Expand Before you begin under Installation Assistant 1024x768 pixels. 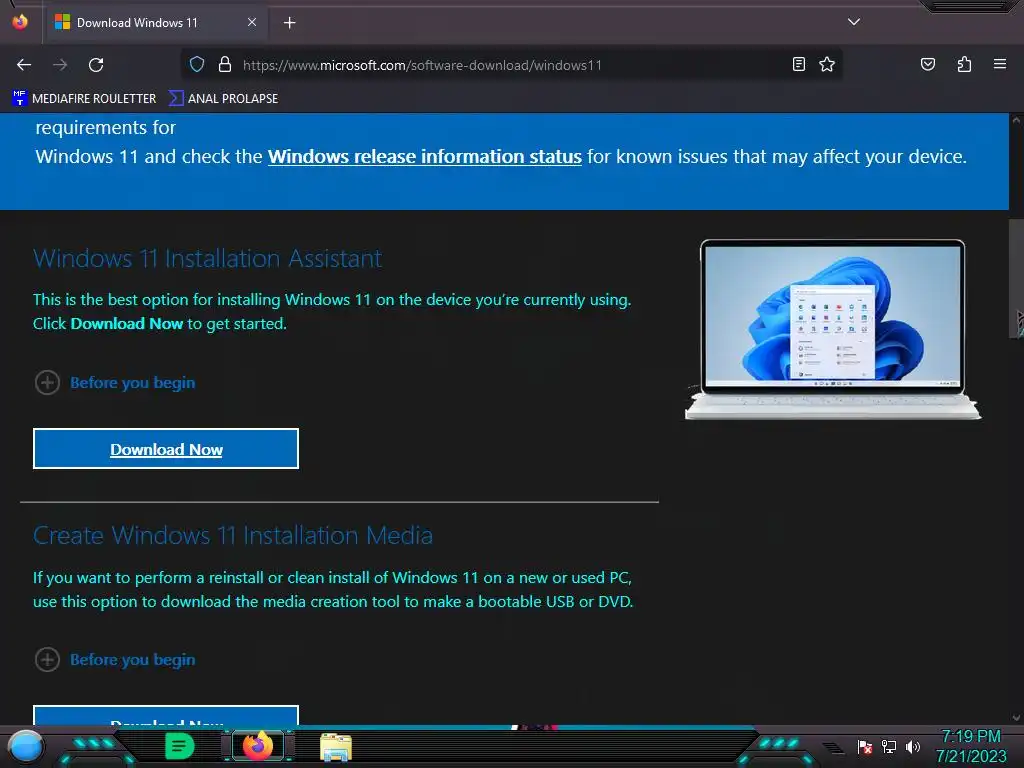[115, 383]
